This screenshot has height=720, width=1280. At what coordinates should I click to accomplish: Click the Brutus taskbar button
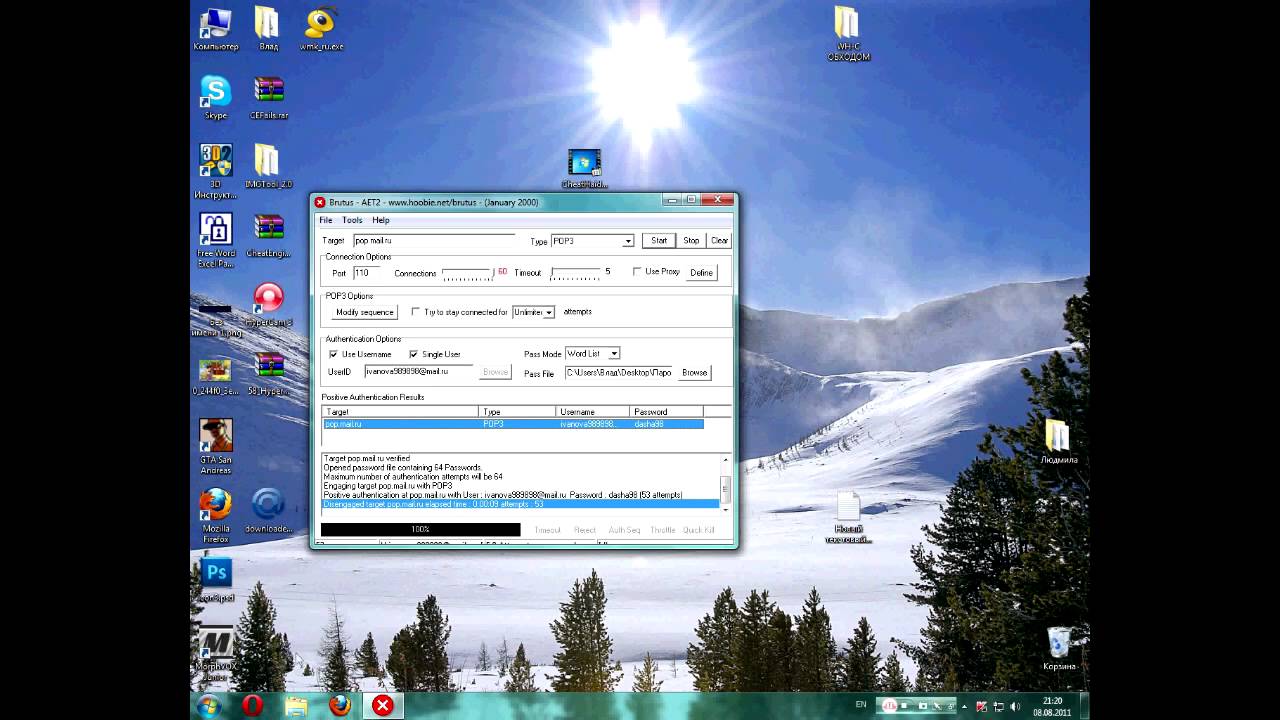point(382,706)
